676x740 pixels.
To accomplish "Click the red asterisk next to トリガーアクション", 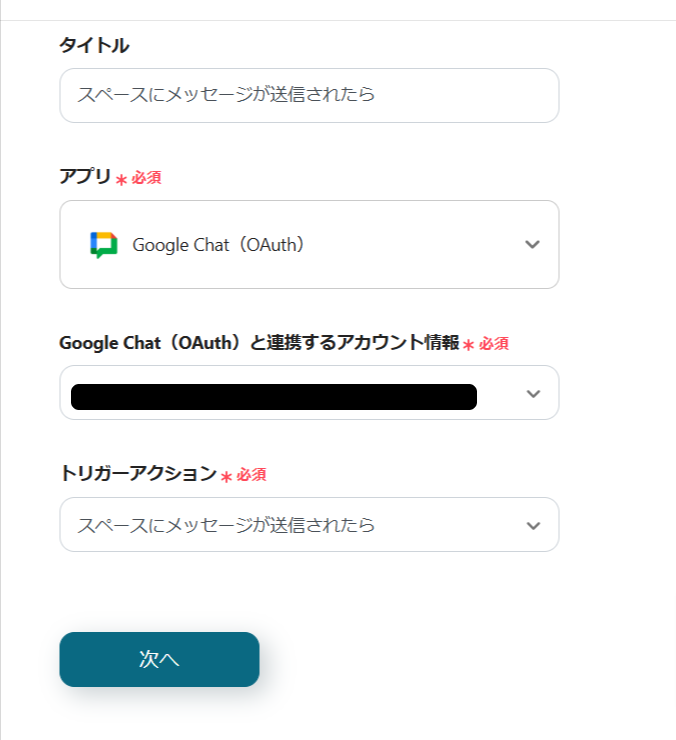I will tap(227, 477).
